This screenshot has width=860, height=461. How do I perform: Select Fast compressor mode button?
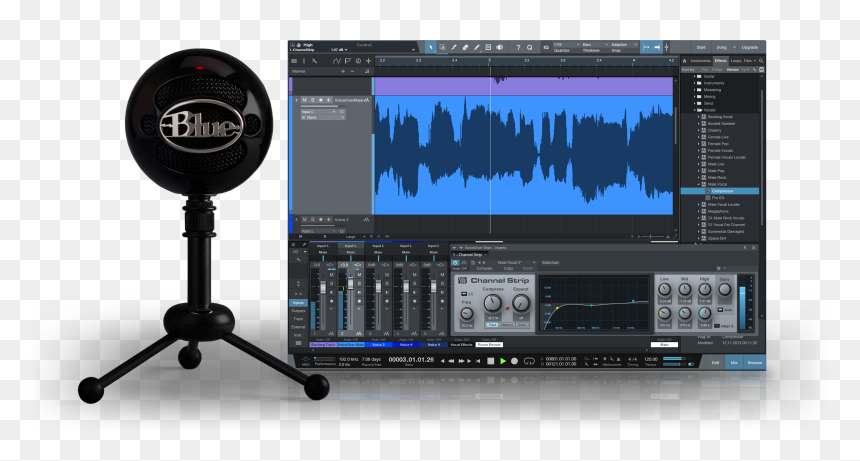pyautogui.click(x=493, y=325)
